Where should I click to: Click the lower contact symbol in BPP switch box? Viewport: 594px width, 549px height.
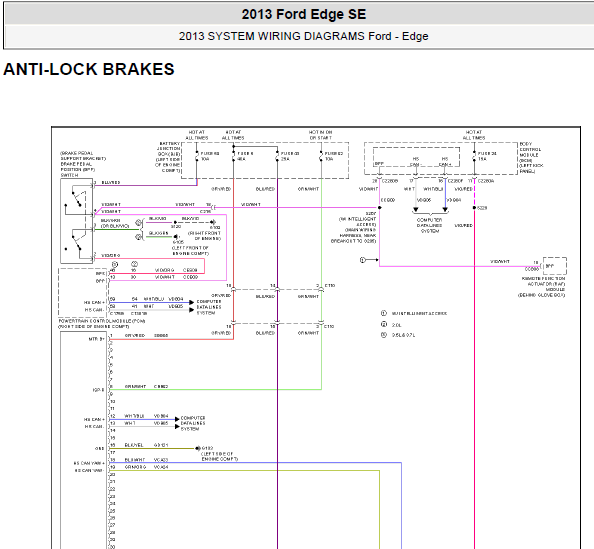76,242
